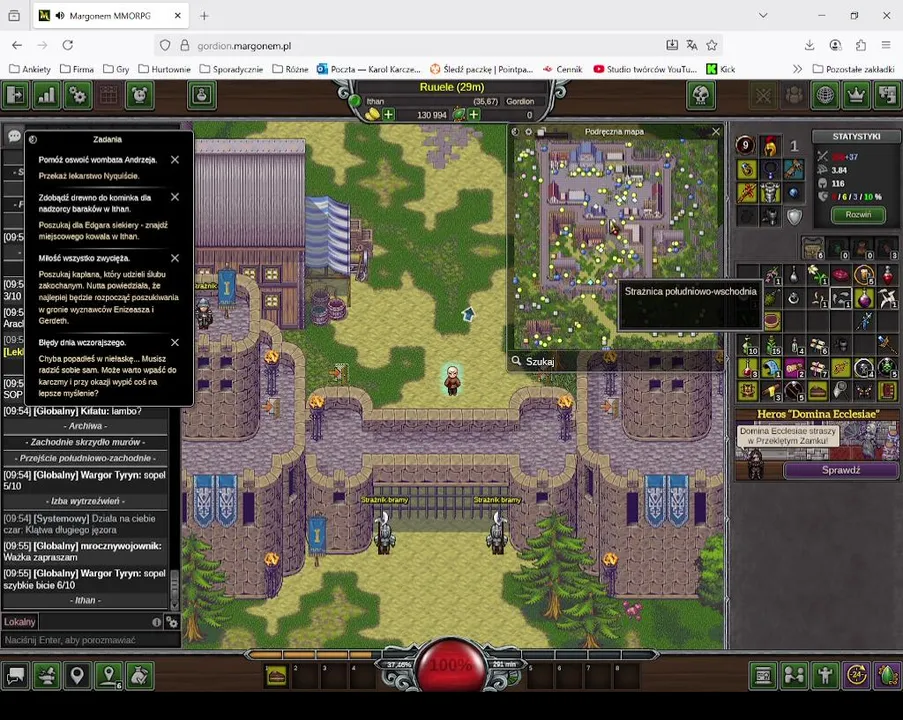Toggle the chat speech bubble icon
This screenshot has width=903, height=720.
[x=14, y=136]
